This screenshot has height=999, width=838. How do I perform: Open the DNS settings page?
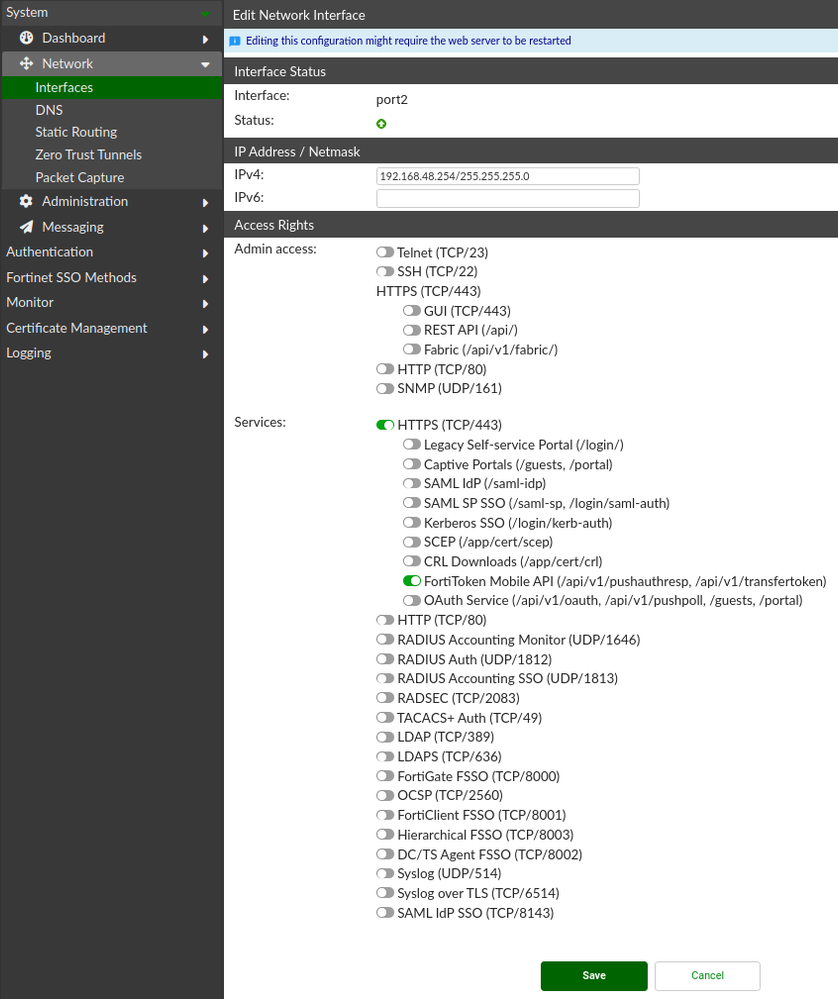(49, 110)
